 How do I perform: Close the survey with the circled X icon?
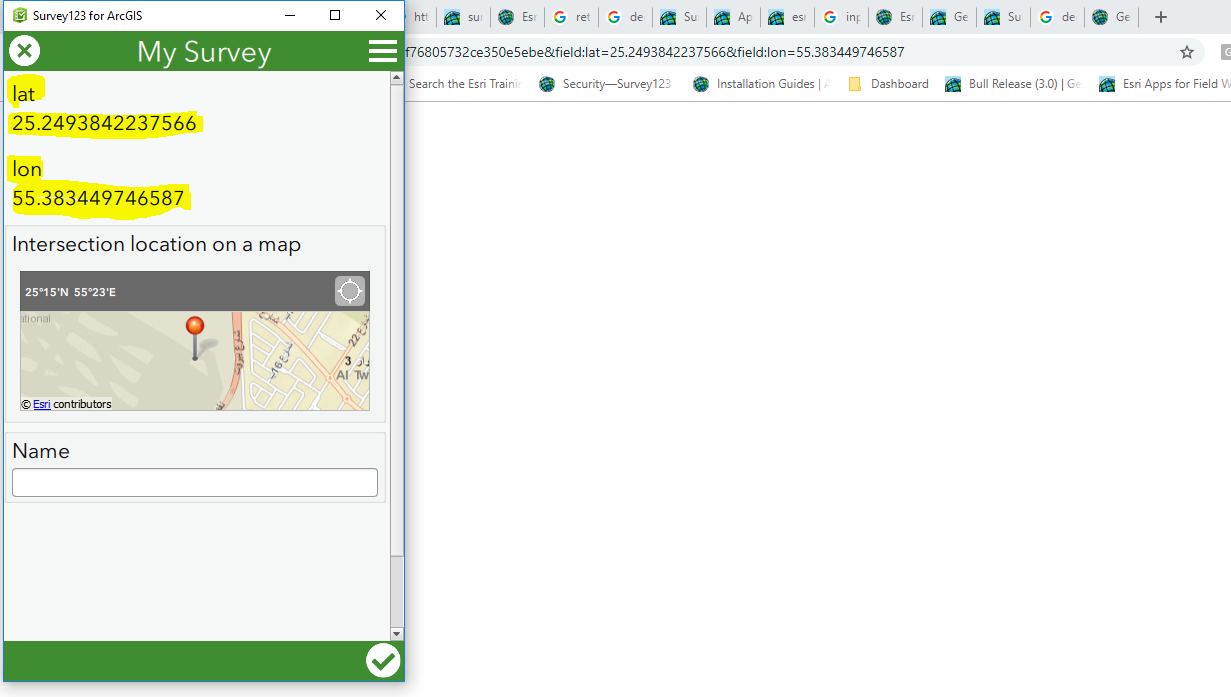(x=24, y=51)
